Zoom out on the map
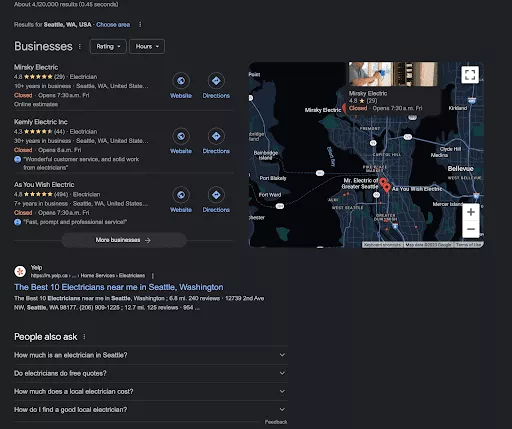Viewport: 512px width, 429px height. 471,229
